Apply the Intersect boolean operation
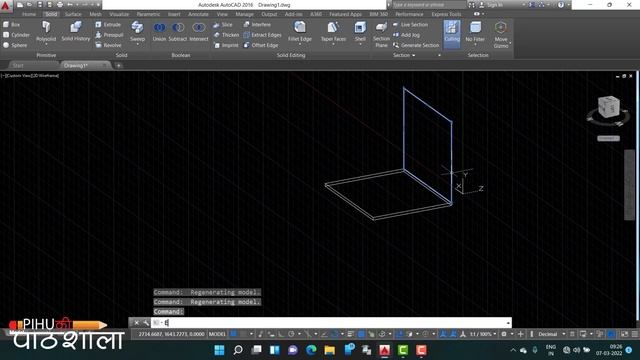The image size is (640, 360). (x=199, y=31)
